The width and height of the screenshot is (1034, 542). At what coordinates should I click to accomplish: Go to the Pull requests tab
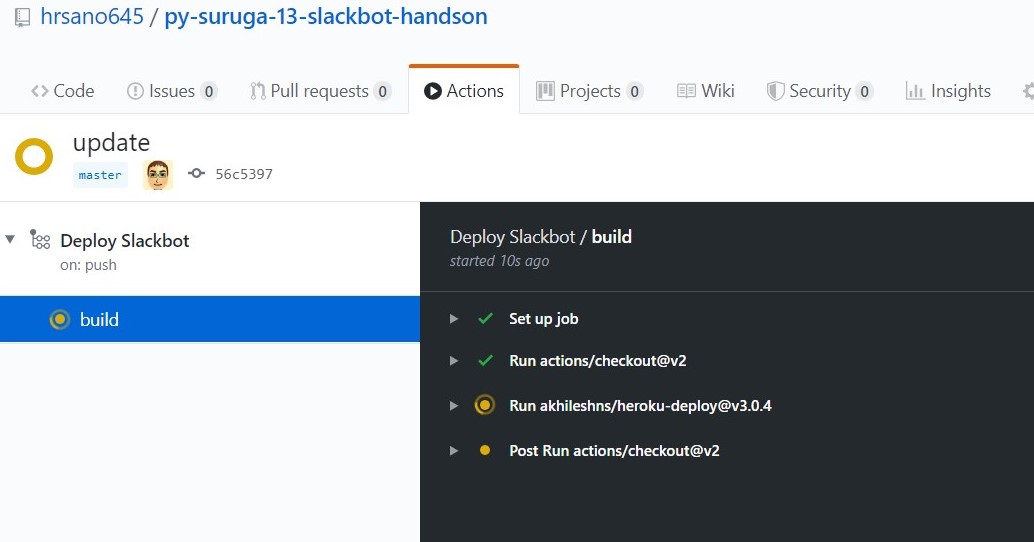point(320,91)
